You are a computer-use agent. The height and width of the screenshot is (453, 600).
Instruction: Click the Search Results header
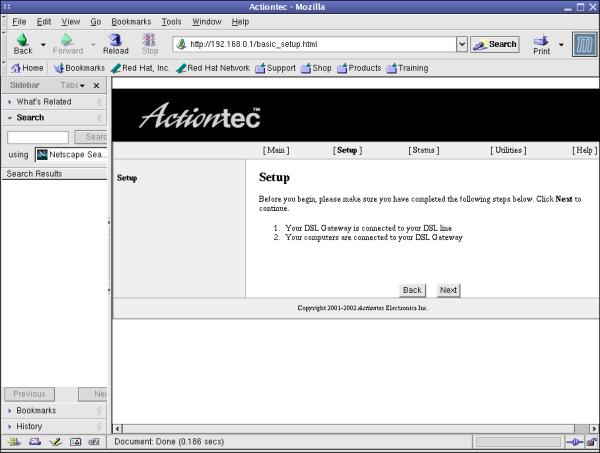(54, 174)
